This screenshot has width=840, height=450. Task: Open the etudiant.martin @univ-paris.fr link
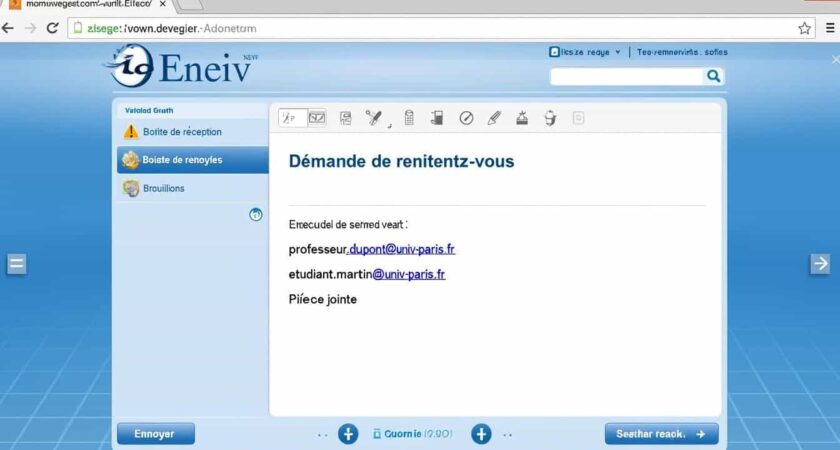(409, 274)
